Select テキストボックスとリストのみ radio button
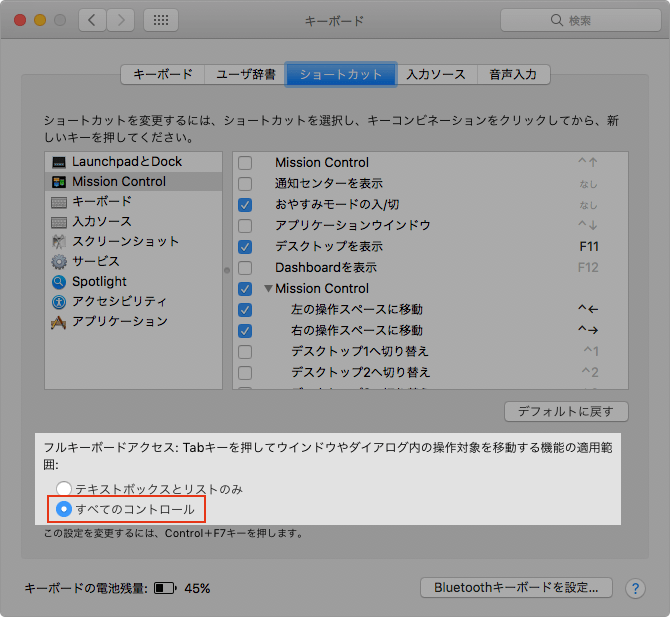The height and width of the screenshot is (617, 670). point(64,489)
